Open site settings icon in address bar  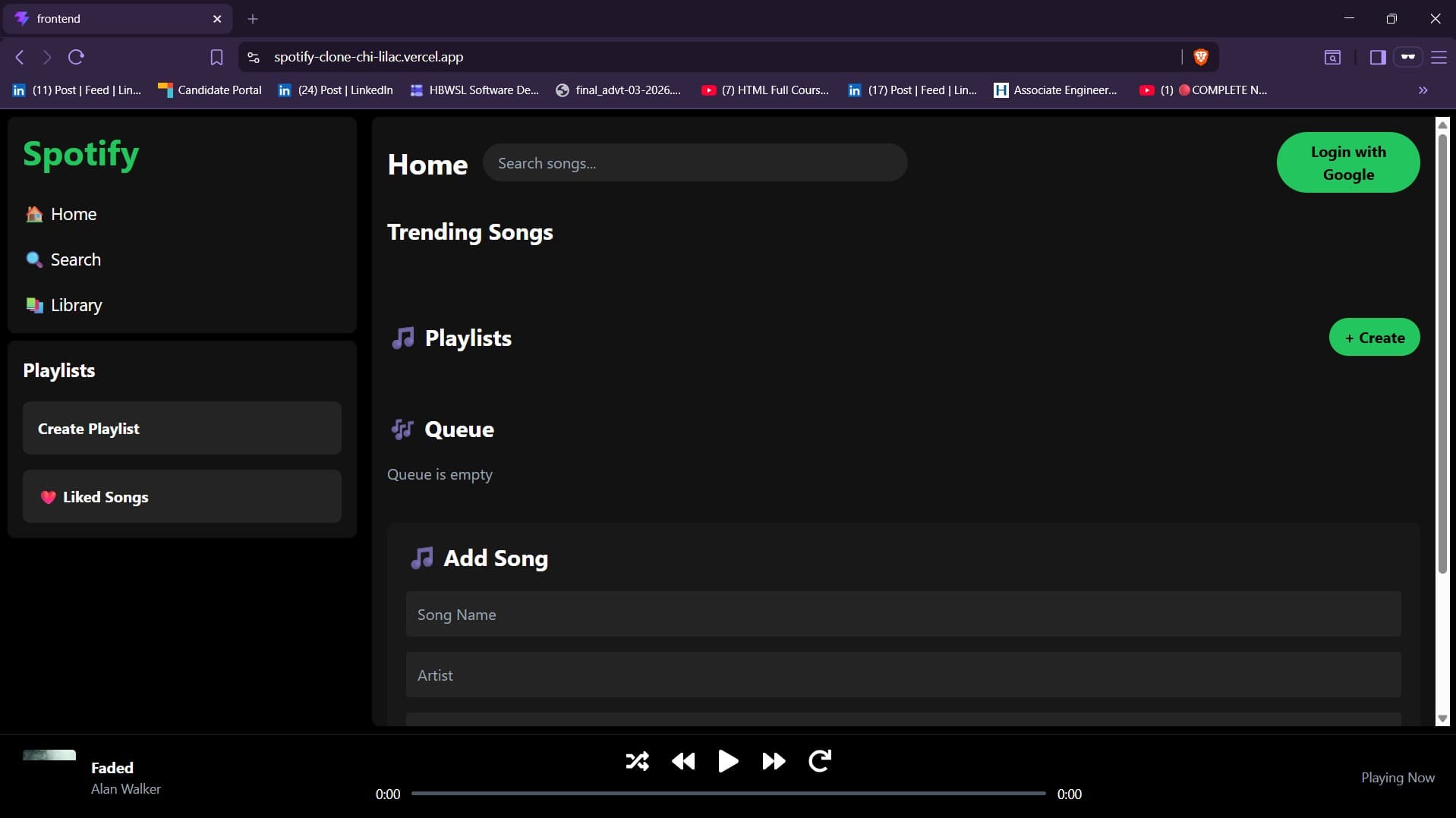[254, 57]
